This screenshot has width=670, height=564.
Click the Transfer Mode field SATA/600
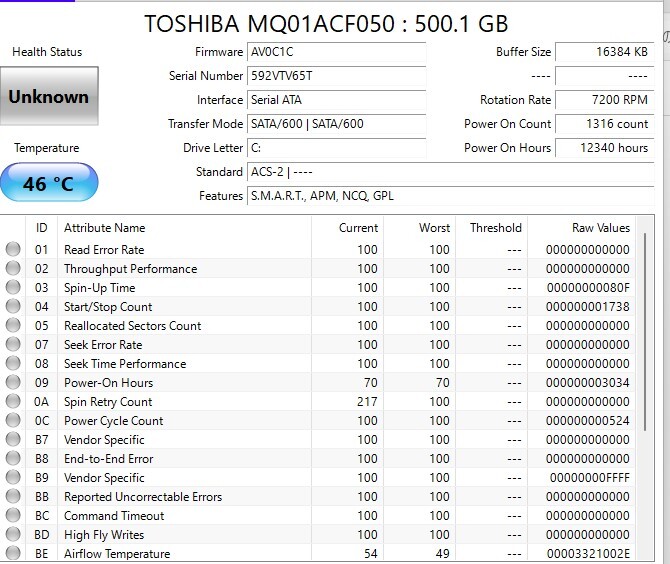[337, 123]
